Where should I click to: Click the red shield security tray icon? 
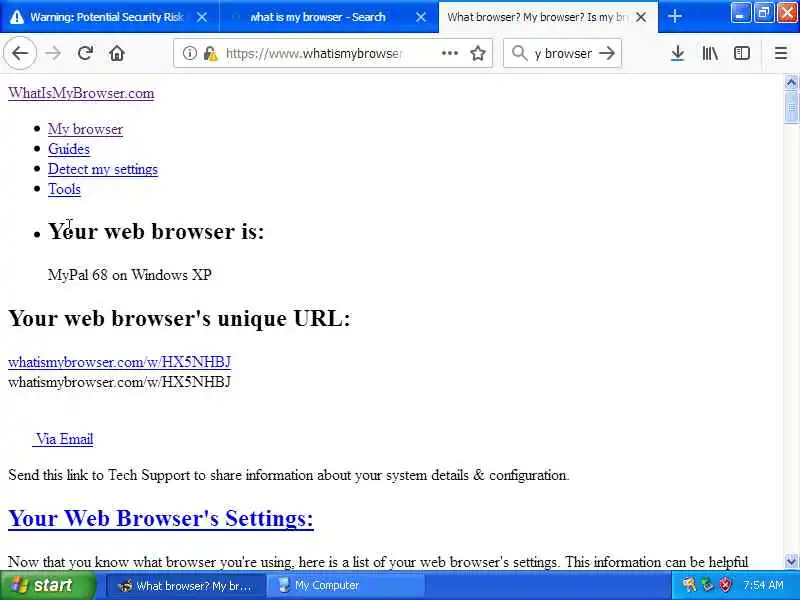pos(725,585)
